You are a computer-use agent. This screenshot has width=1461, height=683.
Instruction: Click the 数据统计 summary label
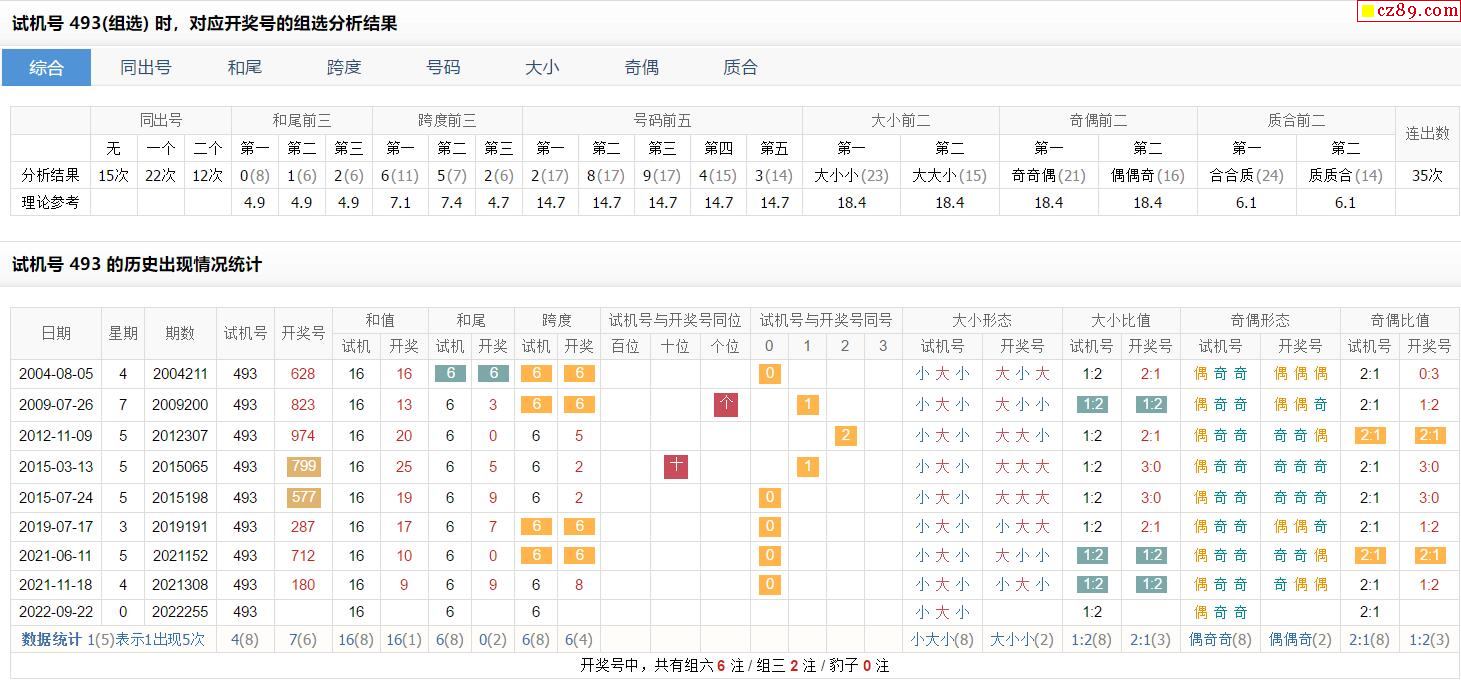pyautogui.click(x=52, y=639)
